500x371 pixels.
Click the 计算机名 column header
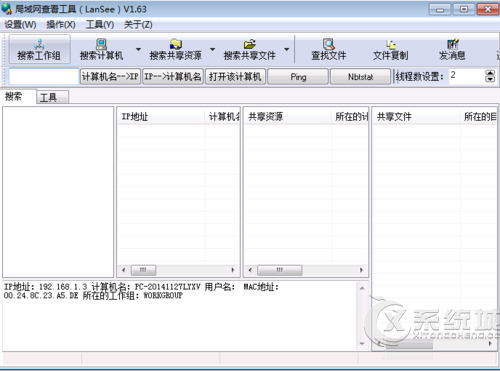[222, 116]
